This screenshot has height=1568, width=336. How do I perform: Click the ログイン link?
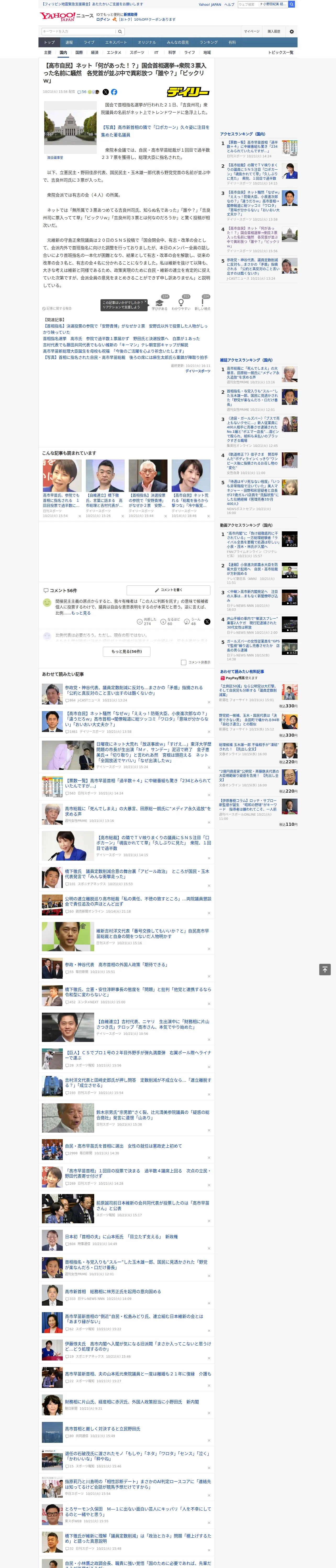tap(103, 20)
